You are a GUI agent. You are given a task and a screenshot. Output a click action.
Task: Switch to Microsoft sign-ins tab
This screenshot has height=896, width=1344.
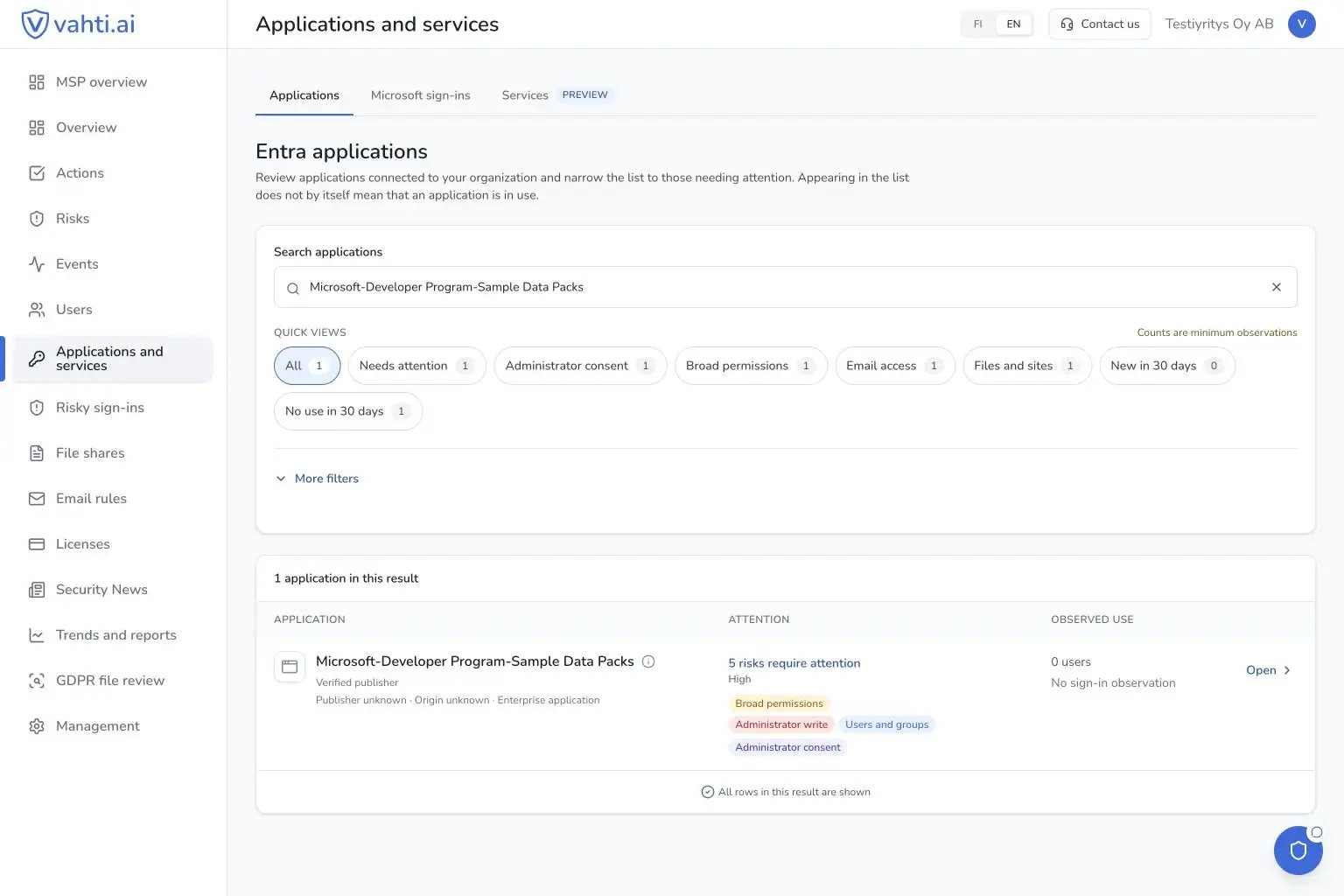coord(421,95)
